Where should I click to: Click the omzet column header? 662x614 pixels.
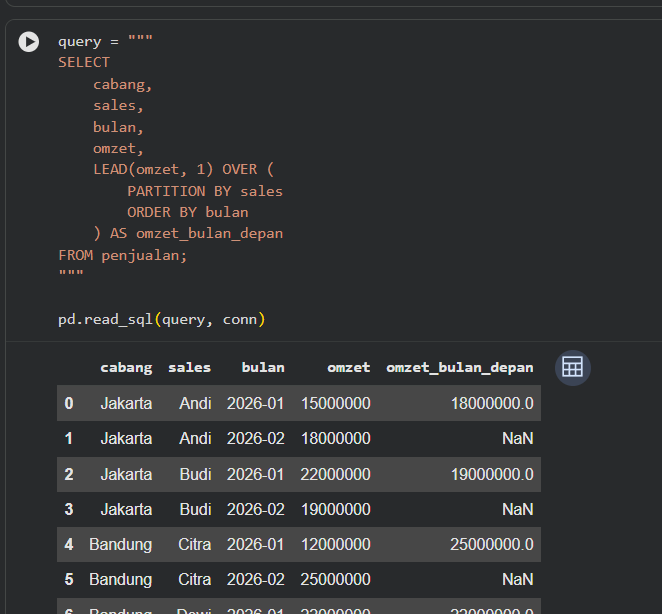coord(349,367)
